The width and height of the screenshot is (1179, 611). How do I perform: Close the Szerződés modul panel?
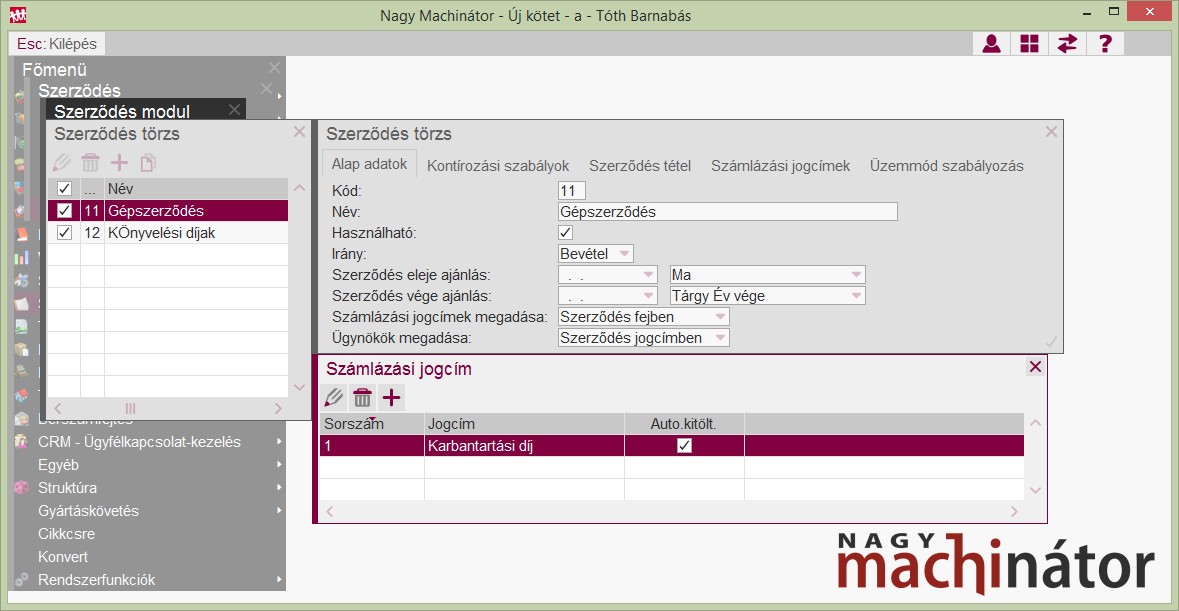point(235,110)
